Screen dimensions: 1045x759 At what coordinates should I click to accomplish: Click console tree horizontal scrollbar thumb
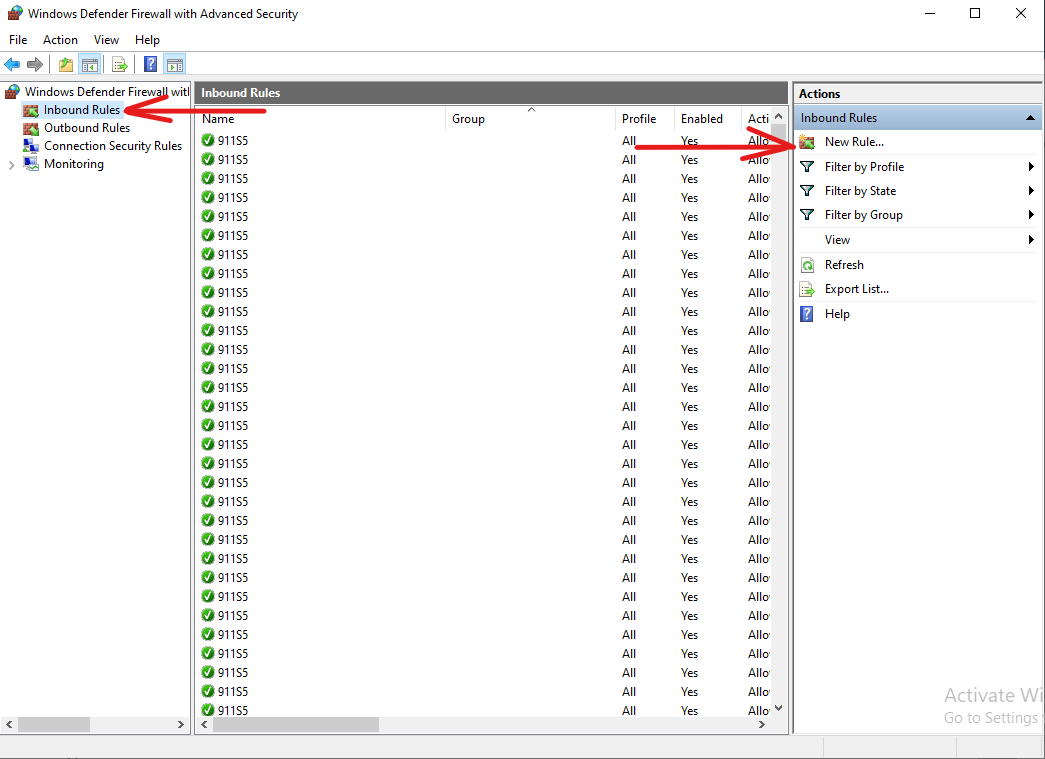point(54,724)
